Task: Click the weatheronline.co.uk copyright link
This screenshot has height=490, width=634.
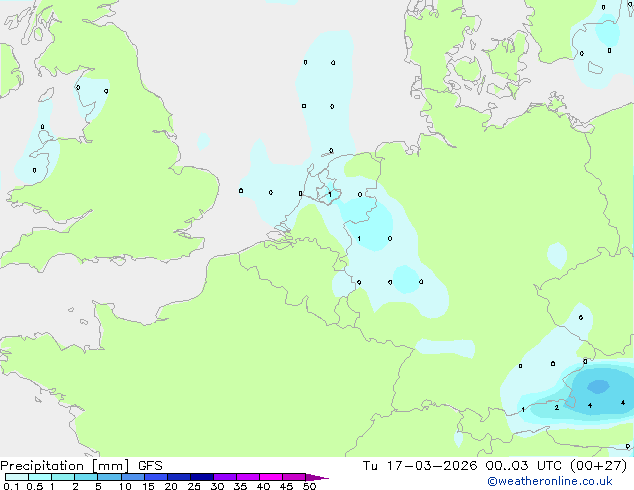Action: 550,481
